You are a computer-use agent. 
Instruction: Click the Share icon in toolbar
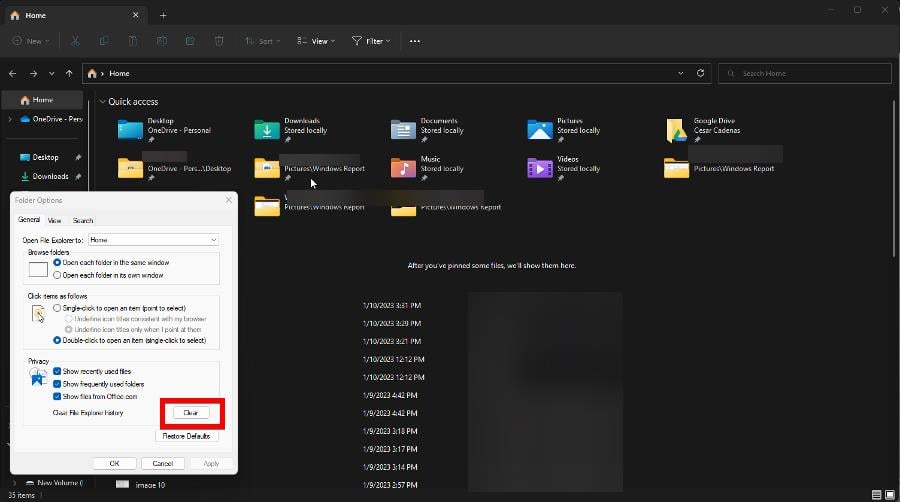190,41
